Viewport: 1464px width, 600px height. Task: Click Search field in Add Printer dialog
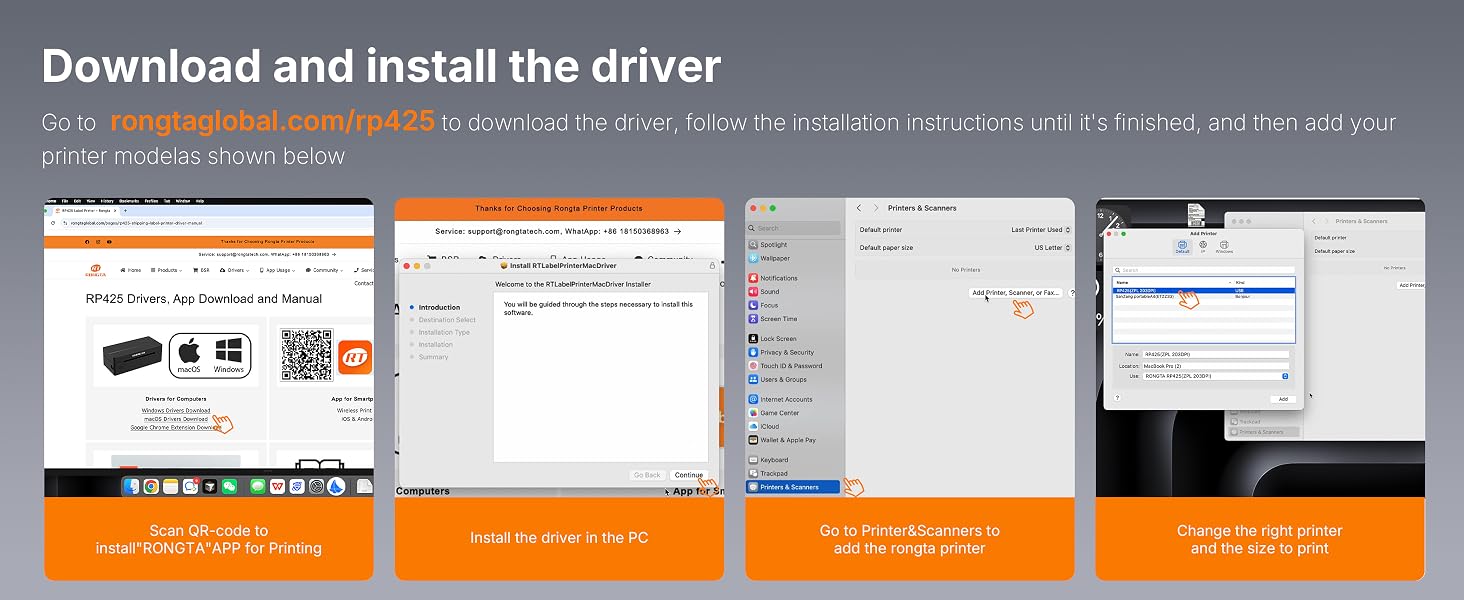coord(1203,270)
